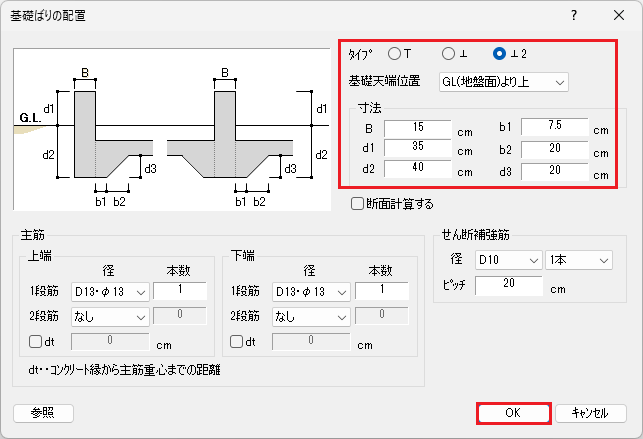Expand 上端 1段筋 diameter dropdown
The image size is (643, 439).
[x=110, y=292]
